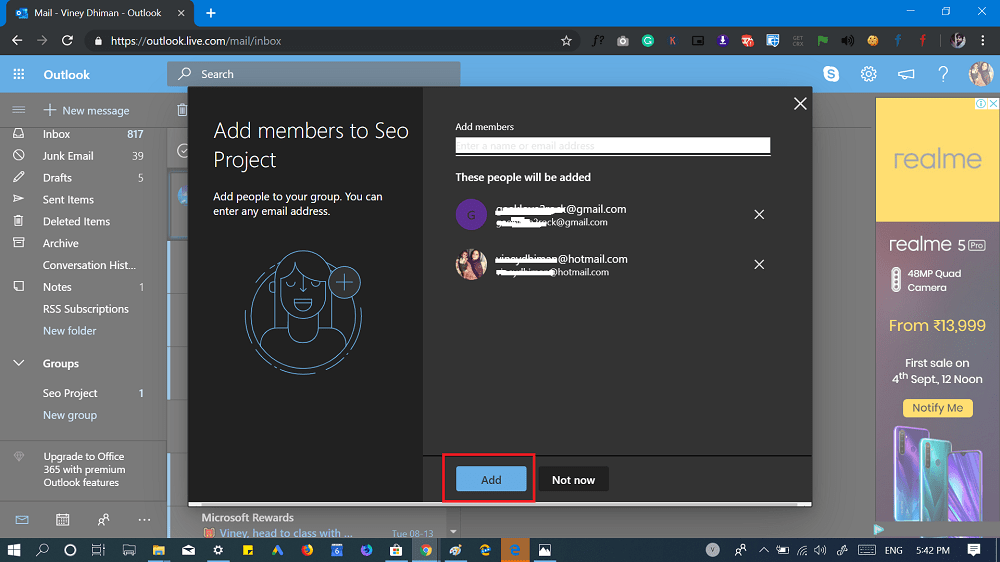Click the Outlook search box
Screen dimensions: 1000x562
click(313, 74)
